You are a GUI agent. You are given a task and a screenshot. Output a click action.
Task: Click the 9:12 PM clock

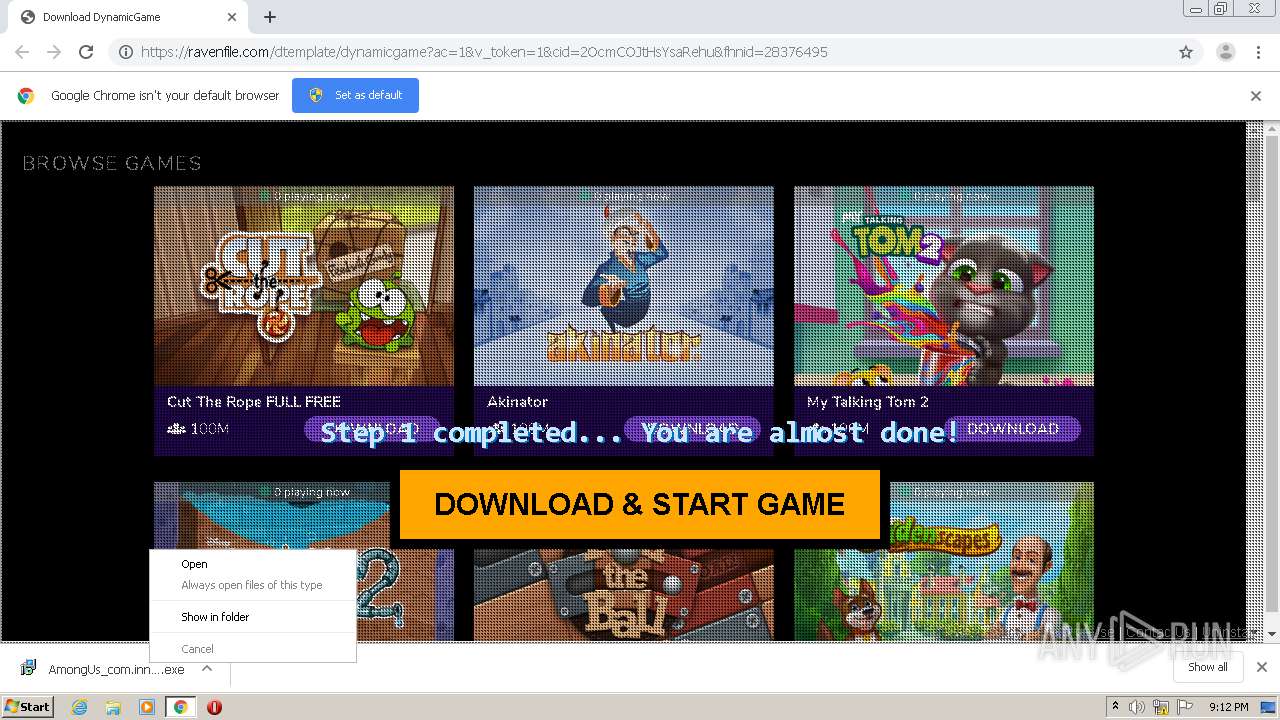pos(1229,707)
